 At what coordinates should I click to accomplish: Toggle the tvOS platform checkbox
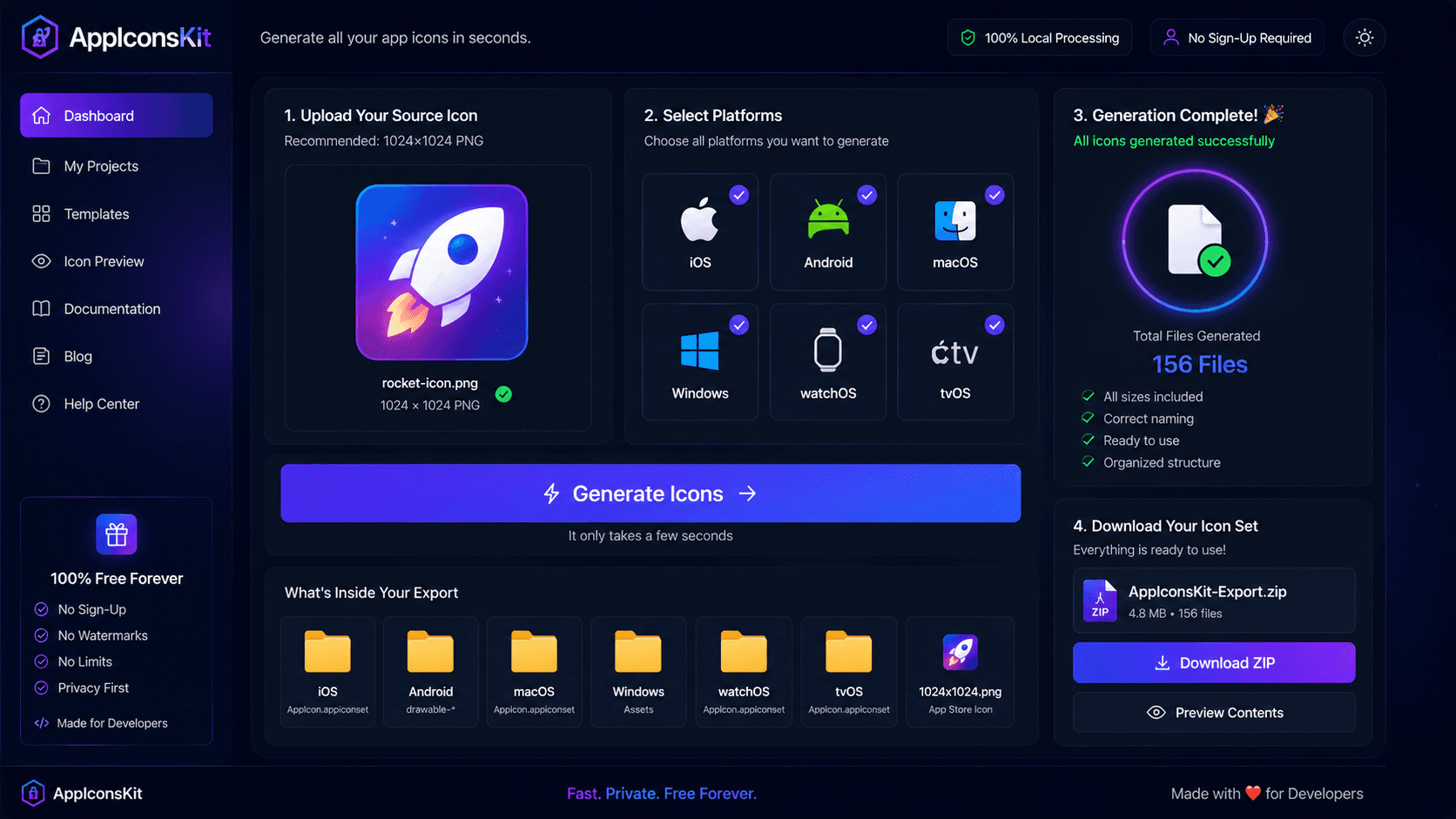(994, 325)
